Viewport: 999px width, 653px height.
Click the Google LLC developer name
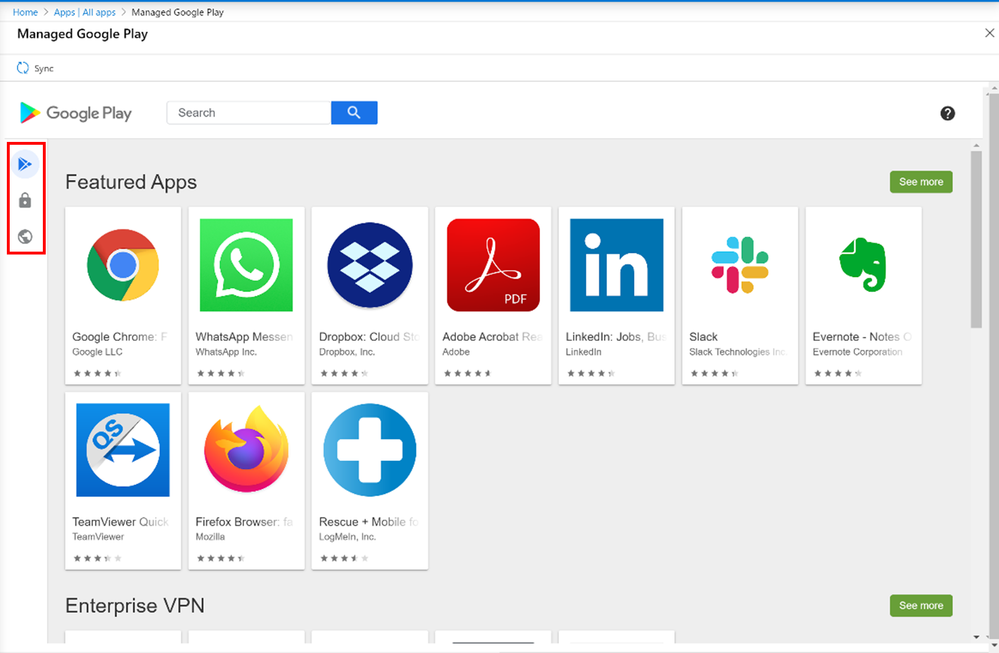tap(97, 352)
